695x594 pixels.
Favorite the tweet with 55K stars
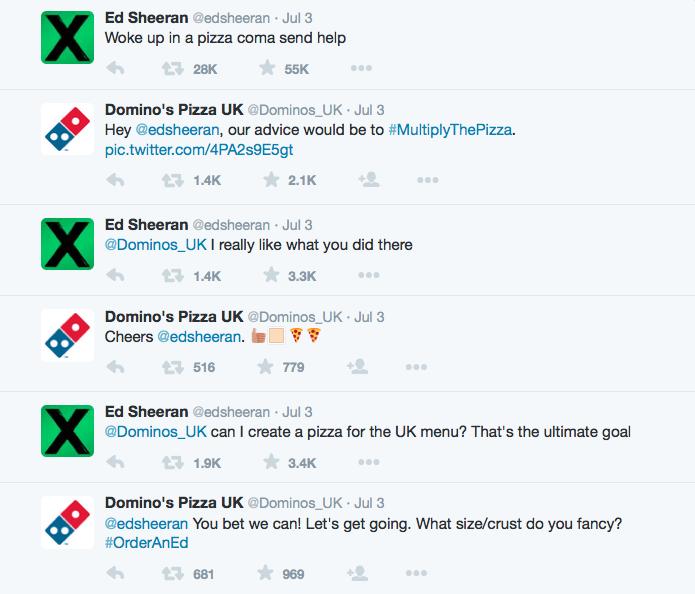click(x=267, y=68)
